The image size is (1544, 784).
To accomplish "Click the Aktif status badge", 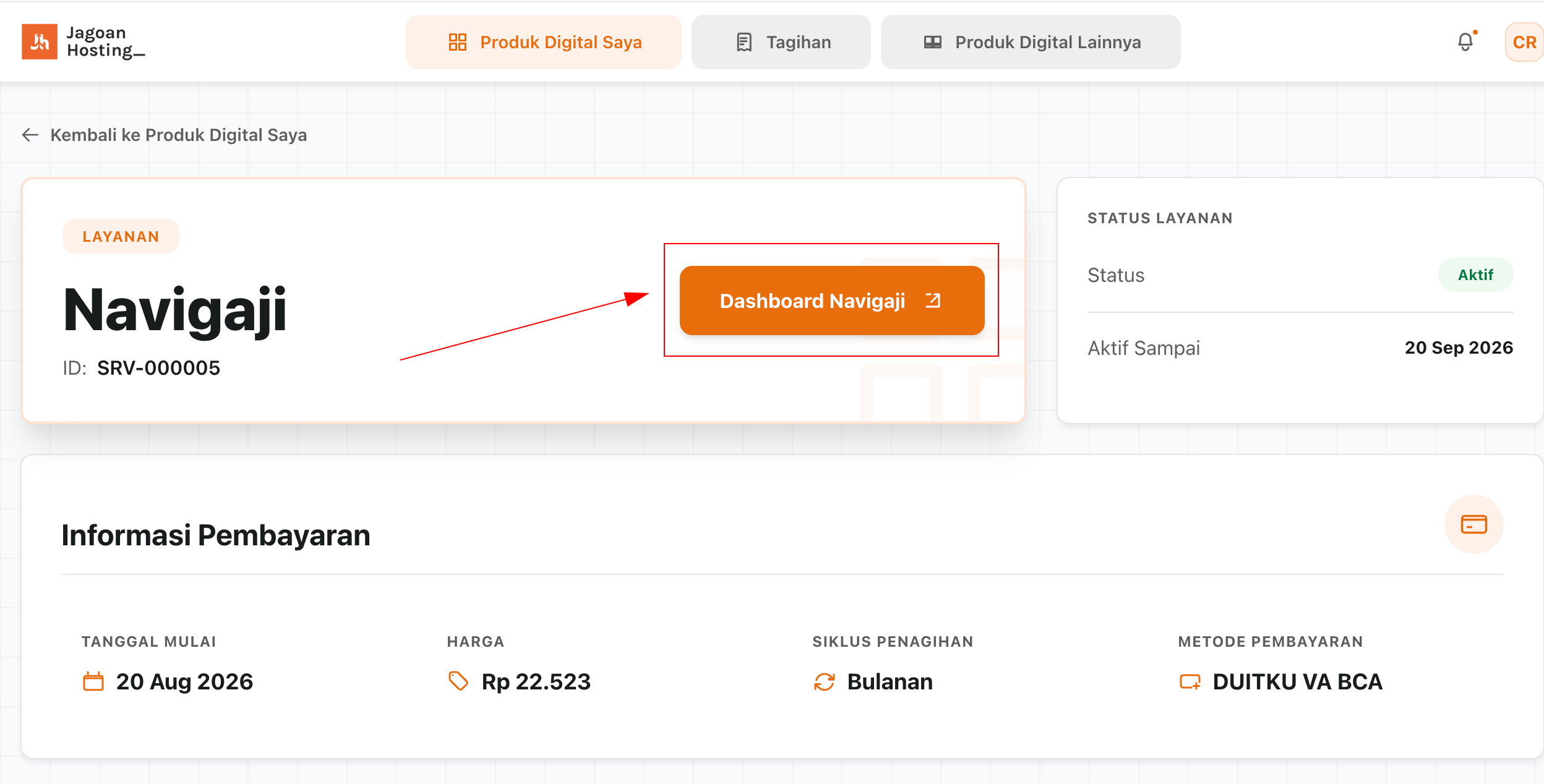I will [1475, 275].
